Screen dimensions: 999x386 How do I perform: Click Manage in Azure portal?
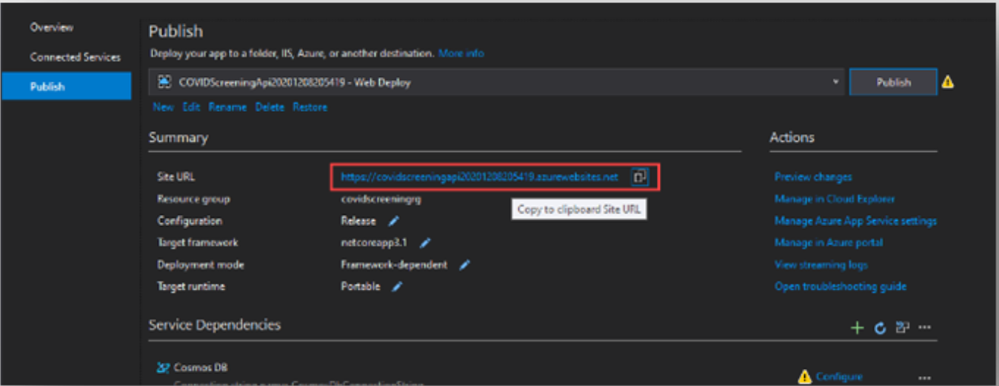(829, 243)
